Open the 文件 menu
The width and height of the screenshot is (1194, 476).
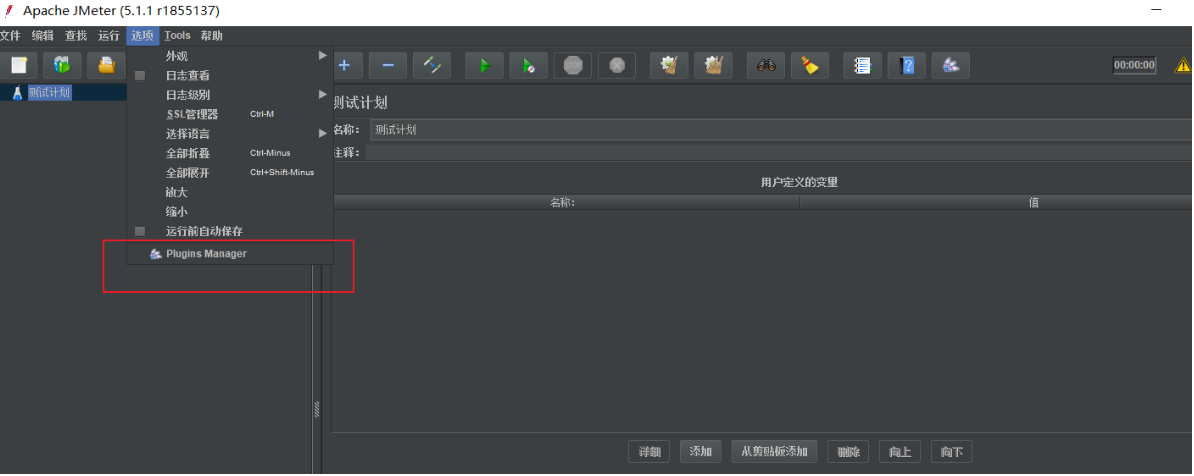10,36
